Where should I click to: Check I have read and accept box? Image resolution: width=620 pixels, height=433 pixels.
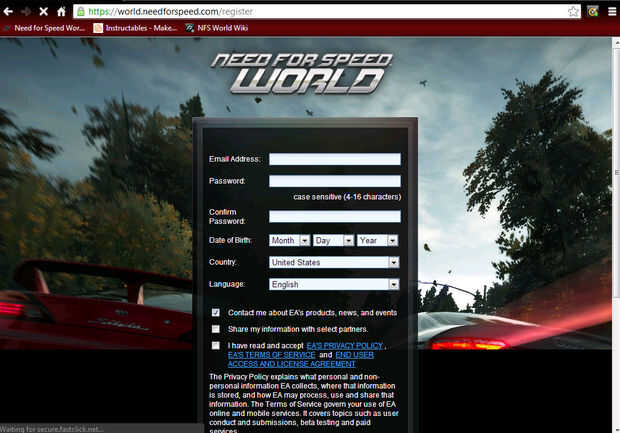215,346
